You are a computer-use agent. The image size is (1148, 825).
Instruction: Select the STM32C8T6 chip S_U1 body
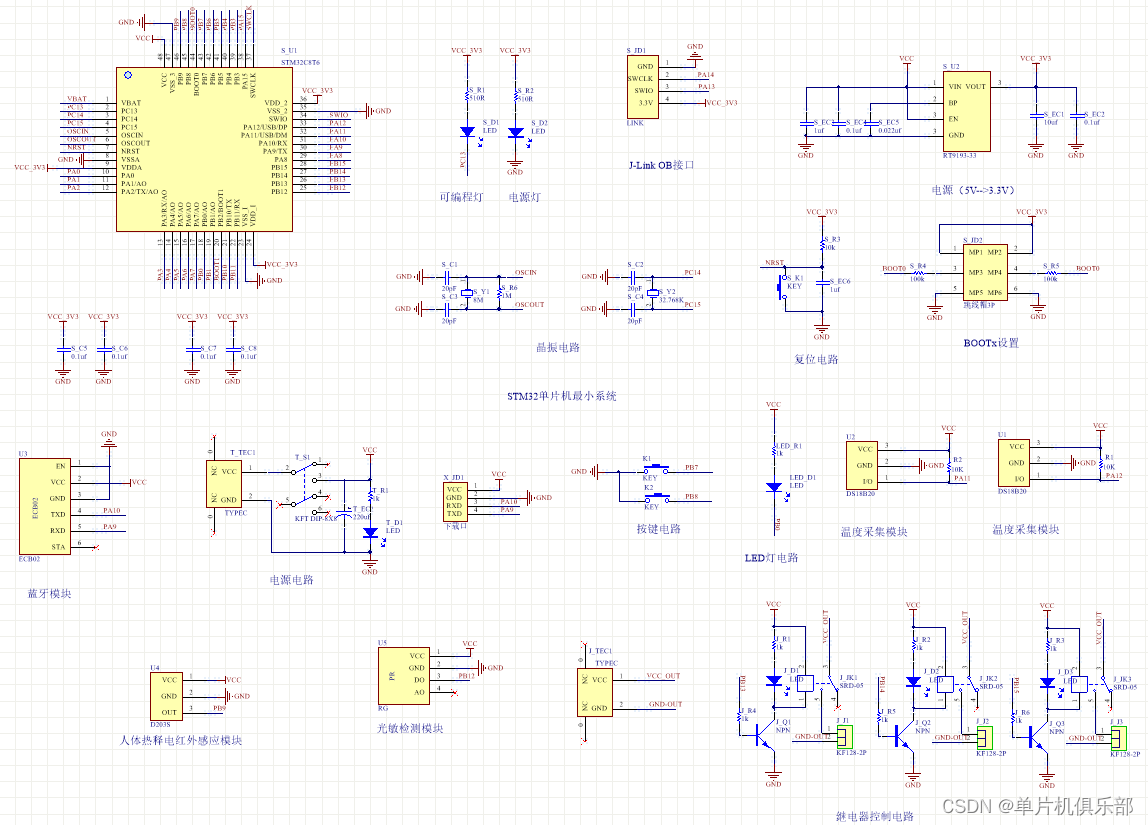(204, 150)
